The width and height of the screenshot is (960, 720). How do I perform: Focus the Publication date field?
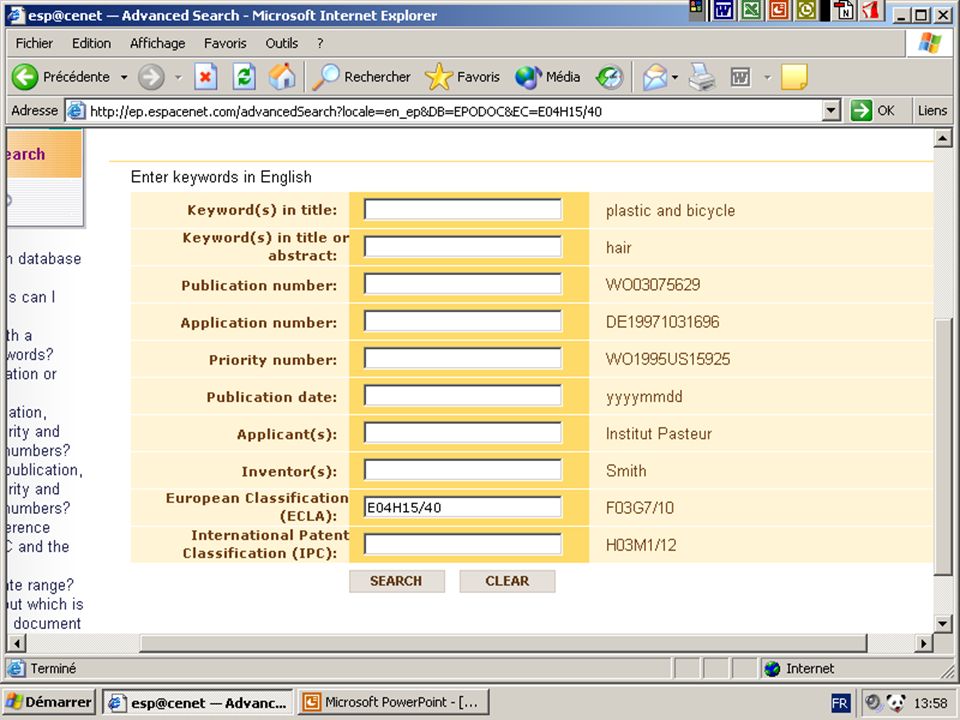click(463, 396)
